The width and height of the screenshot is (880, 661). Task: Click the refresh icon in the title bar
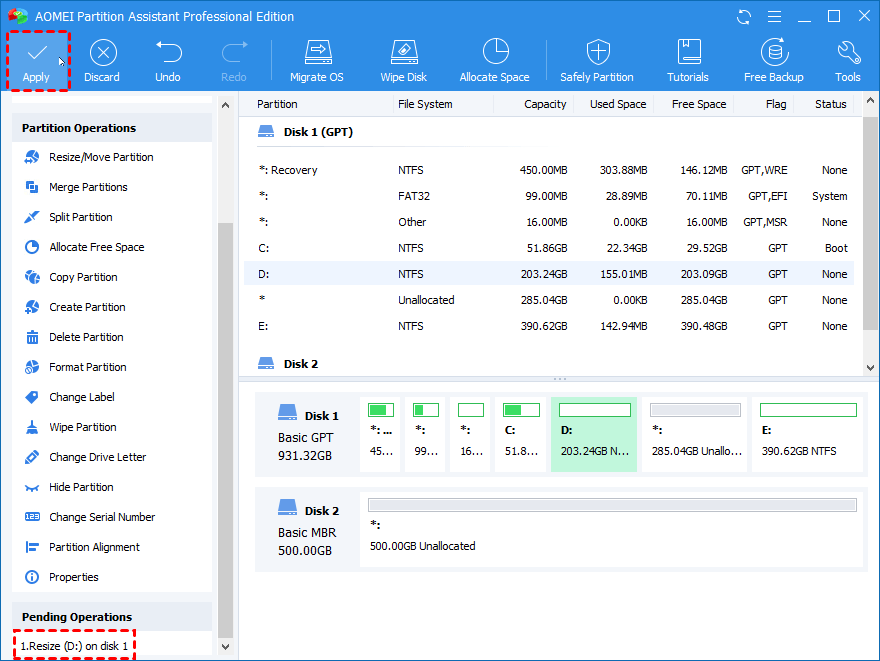click(744, 17)
